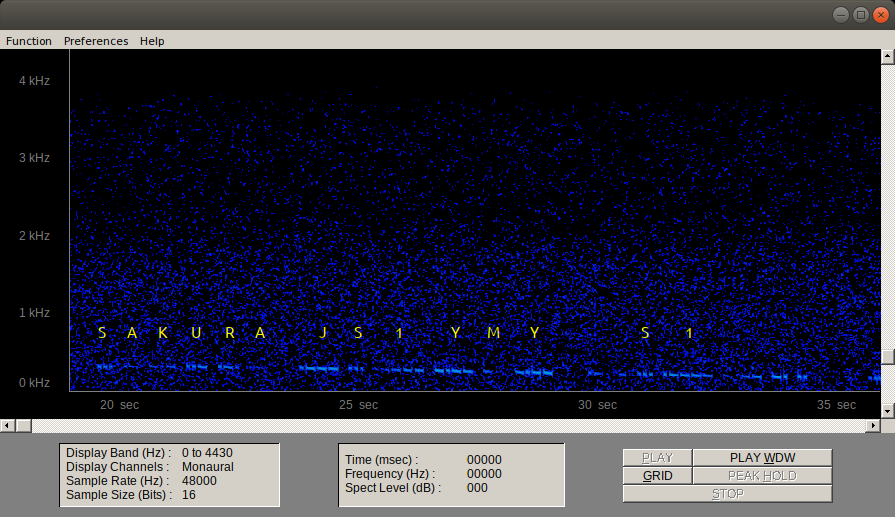Click the 48000 sample rate value
The width and height of the screenshot is (895, 517).
199,481
